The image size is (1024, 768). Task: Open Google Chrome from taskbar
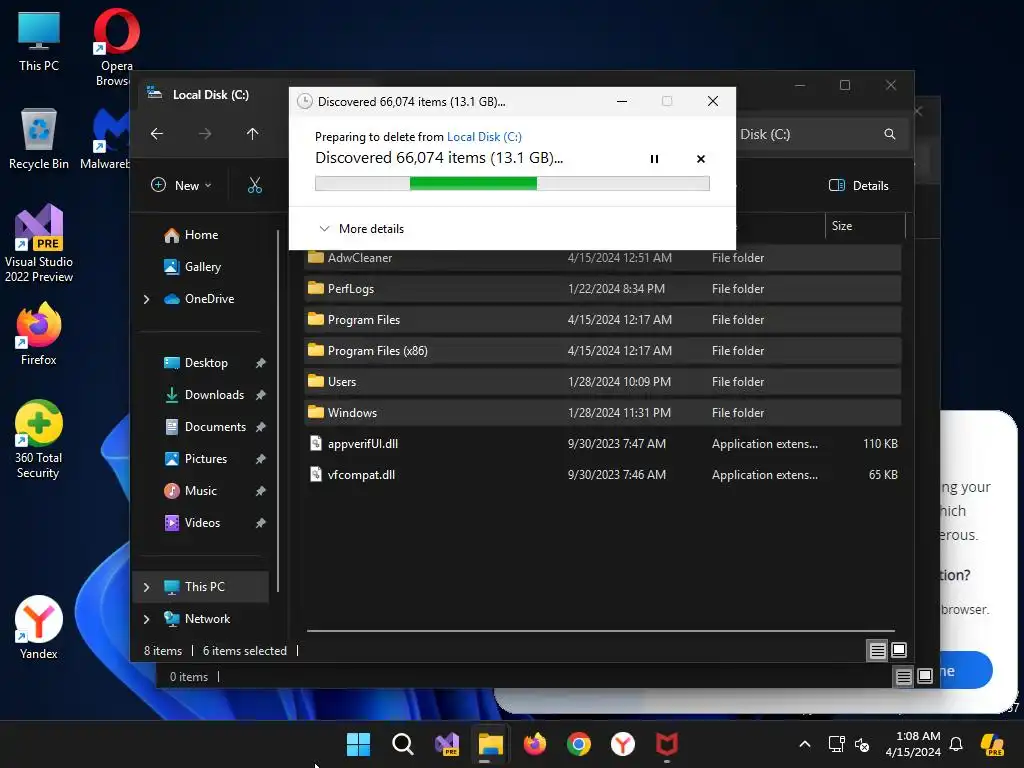tap(579, 744)
